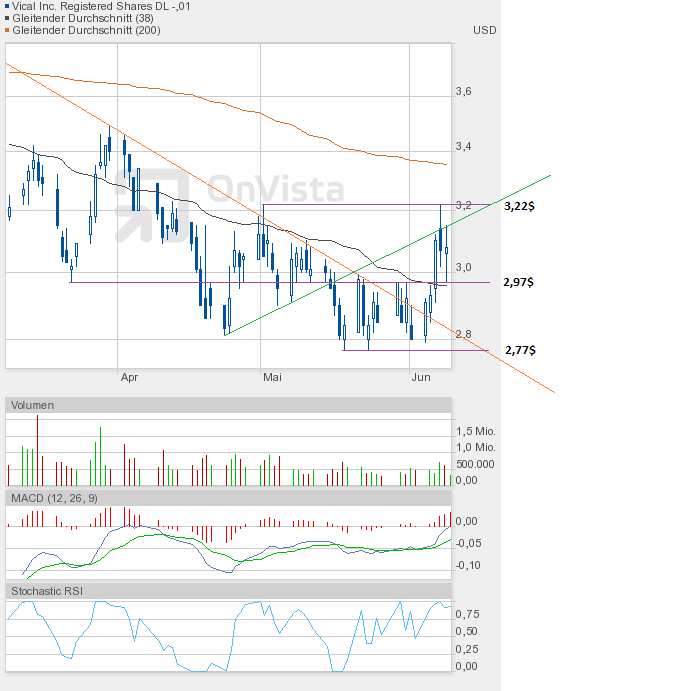The image size is (677, 691).
Task: Select the Vical Inc. Registered Shares legend label
Action: 101,6
